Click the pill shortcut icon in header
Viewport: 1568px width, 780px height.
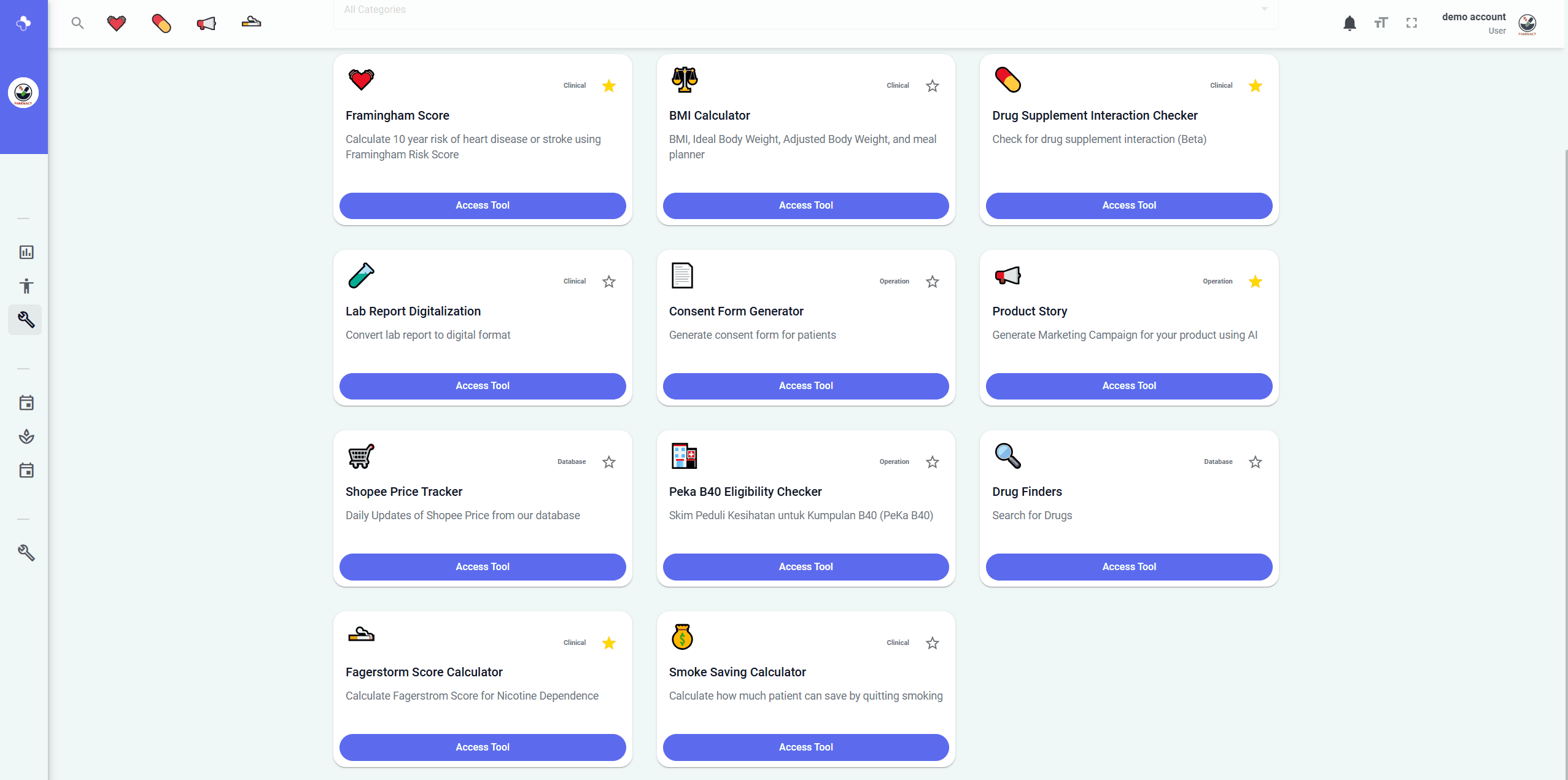click(161, 23)
